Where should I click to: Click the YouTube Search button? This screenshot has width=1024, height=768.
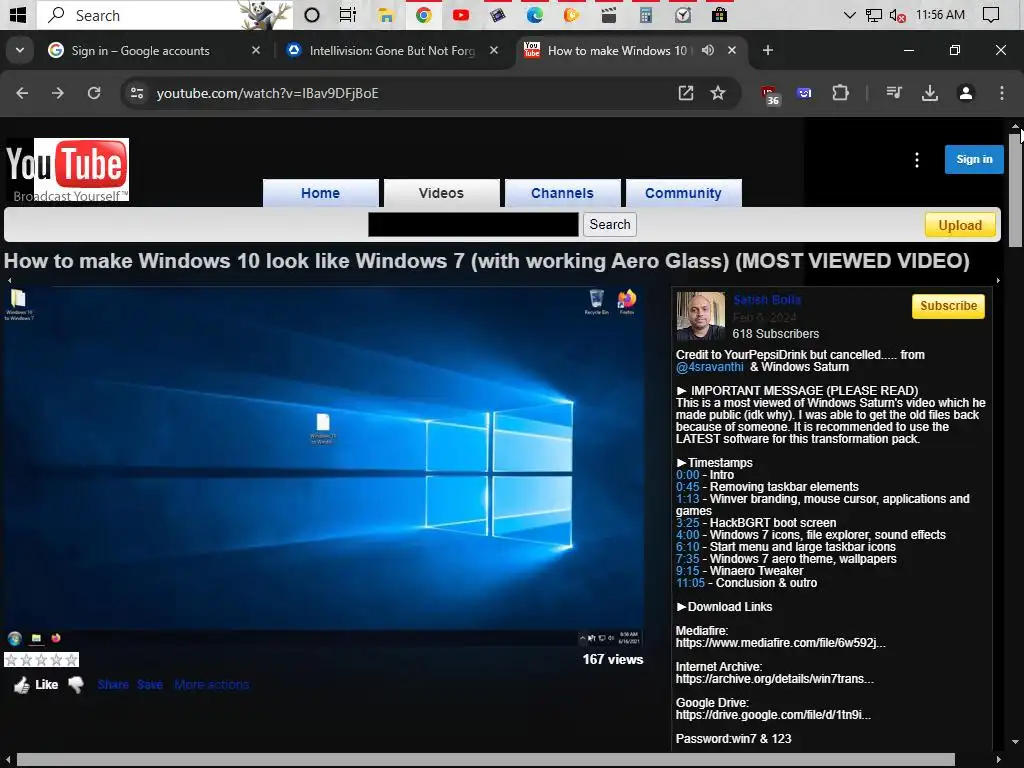click(x=610, y=225)
